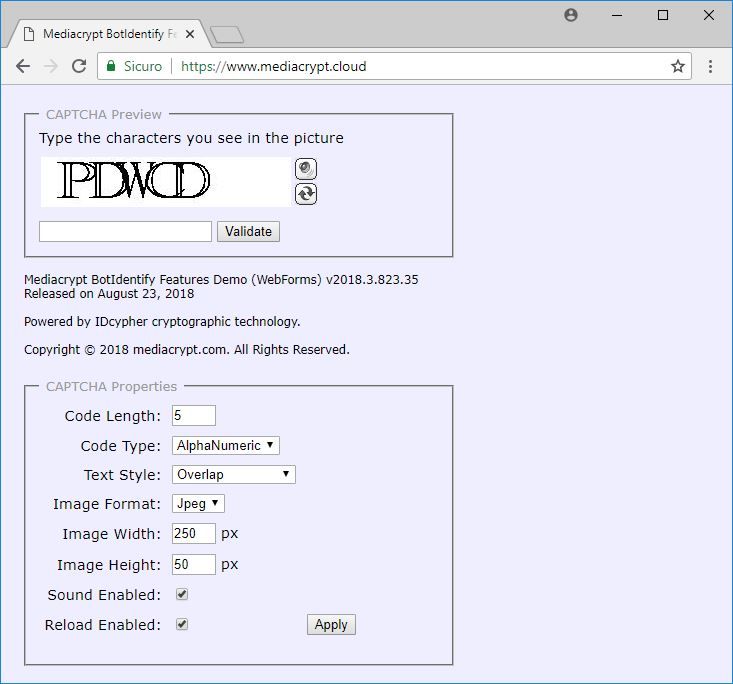This screenshot has width=733, height=684.
Task: Click the address bar URL
Action: 273,66
